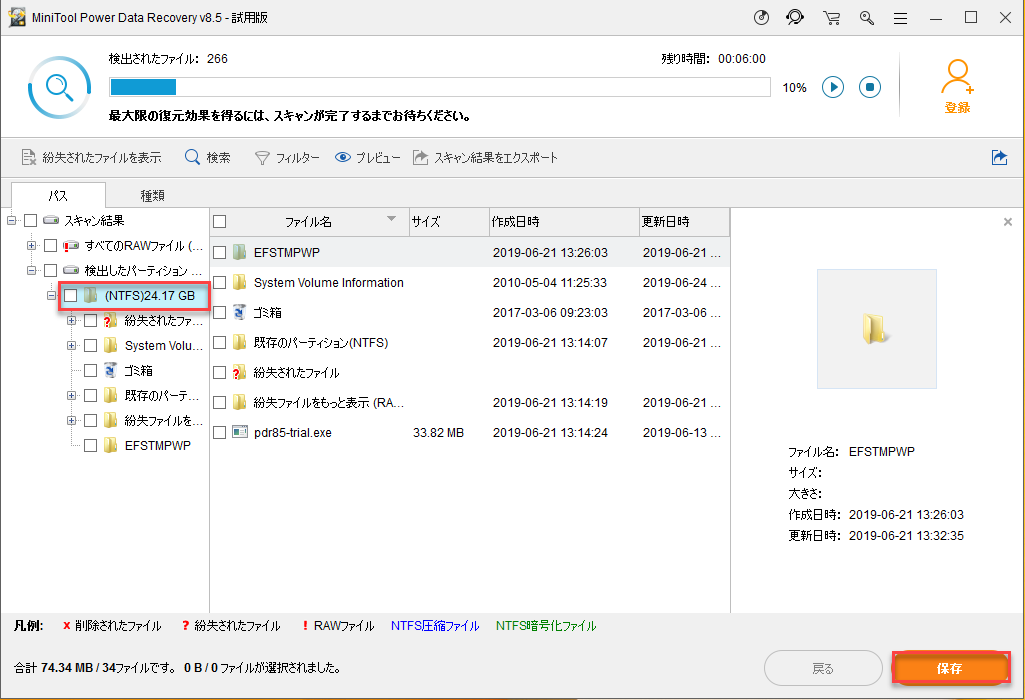Check the box for pdr85-trial.exe

(x=220, y=433)
